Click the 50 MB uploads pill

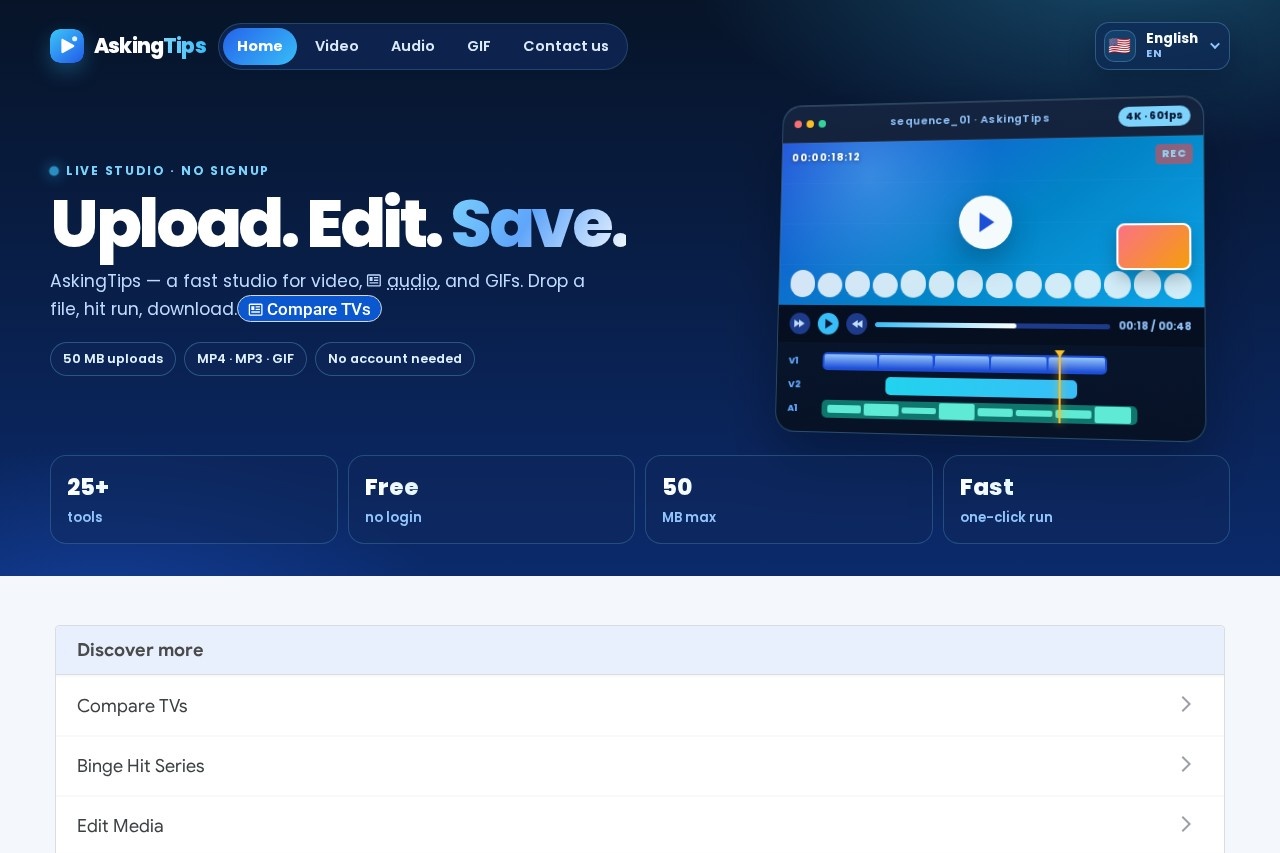113,359
